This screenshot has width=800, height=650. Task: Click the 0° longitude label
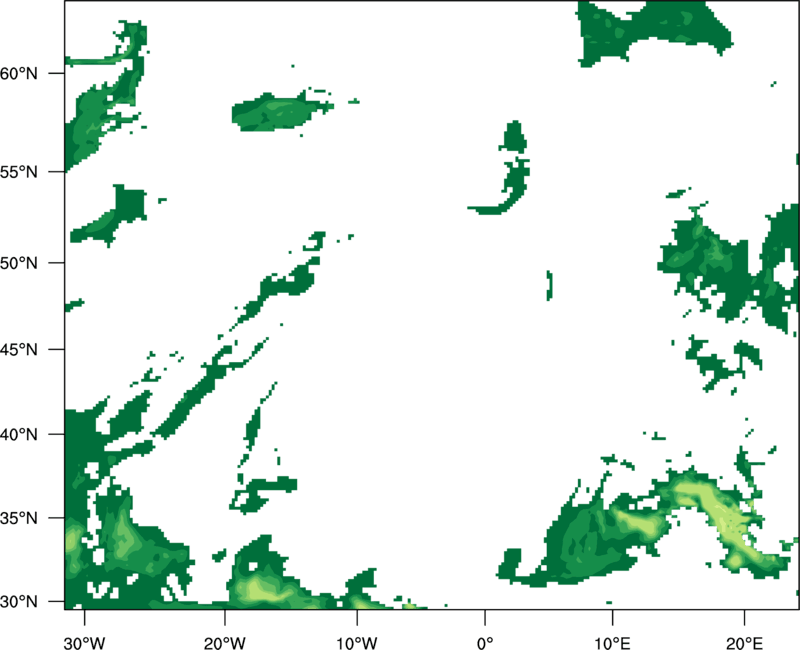pos(485,643)
